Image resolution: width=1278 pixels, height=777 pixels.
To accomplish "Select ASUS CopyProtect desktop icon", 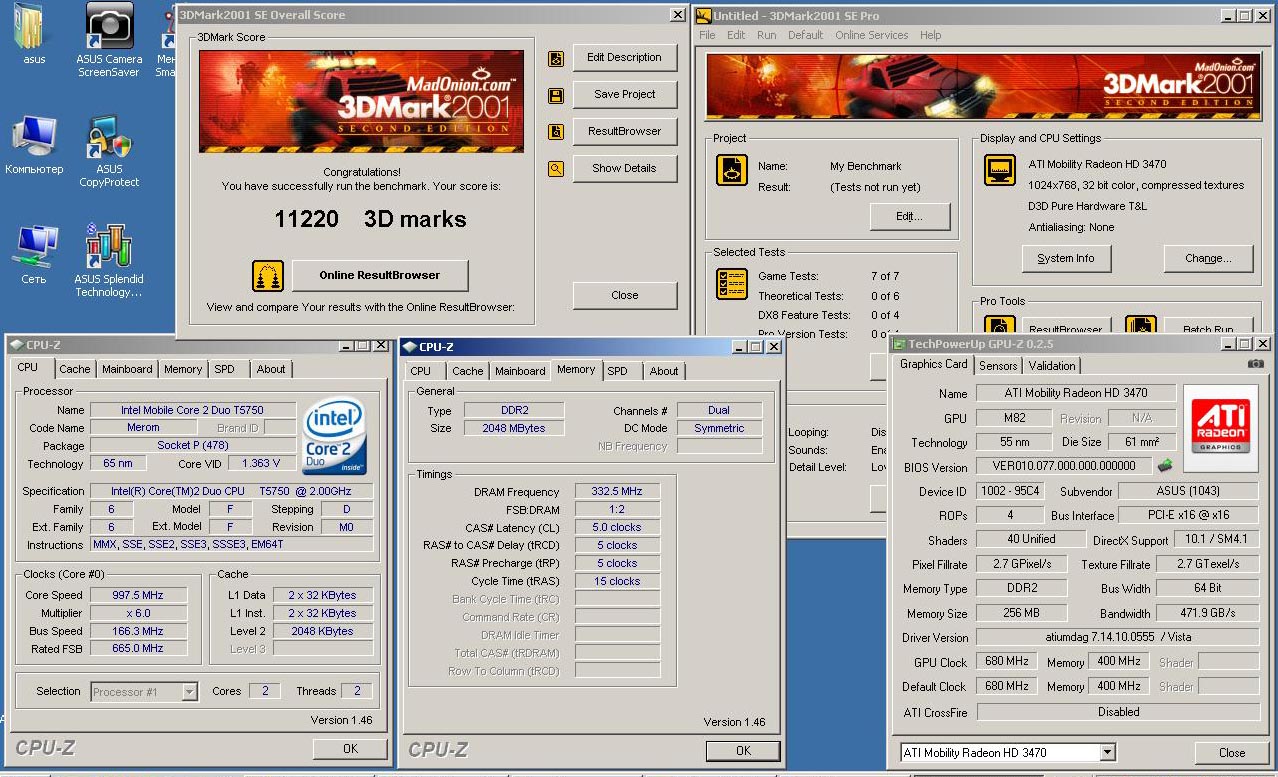I will [109, 152].
